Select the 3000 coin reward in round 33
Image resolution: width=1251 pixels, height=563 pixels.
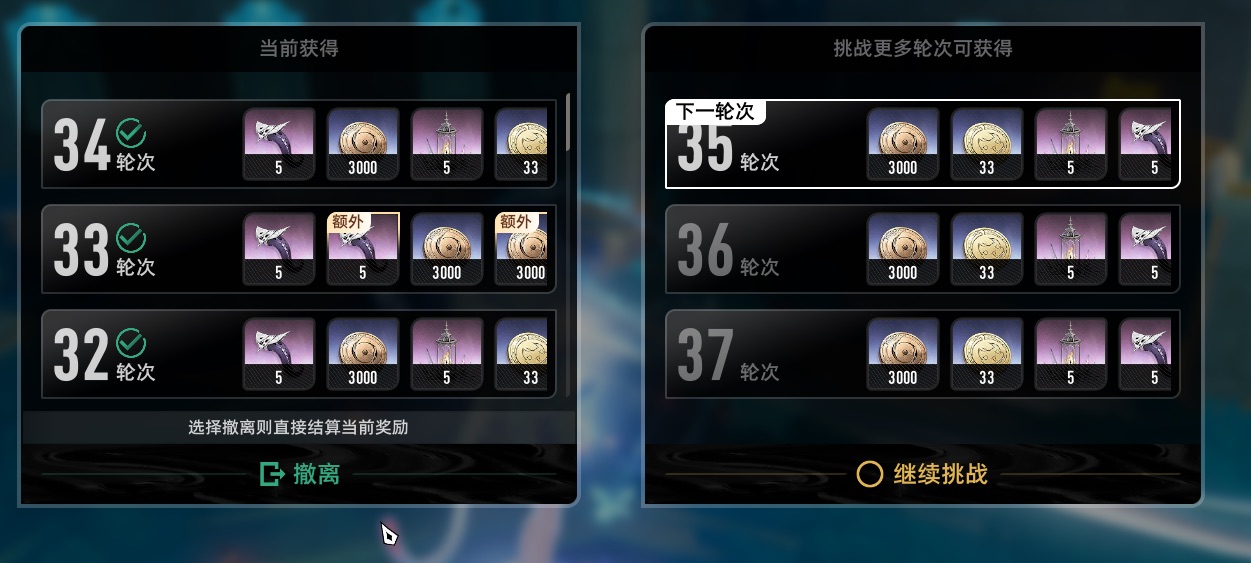click(x=447, y=249)
